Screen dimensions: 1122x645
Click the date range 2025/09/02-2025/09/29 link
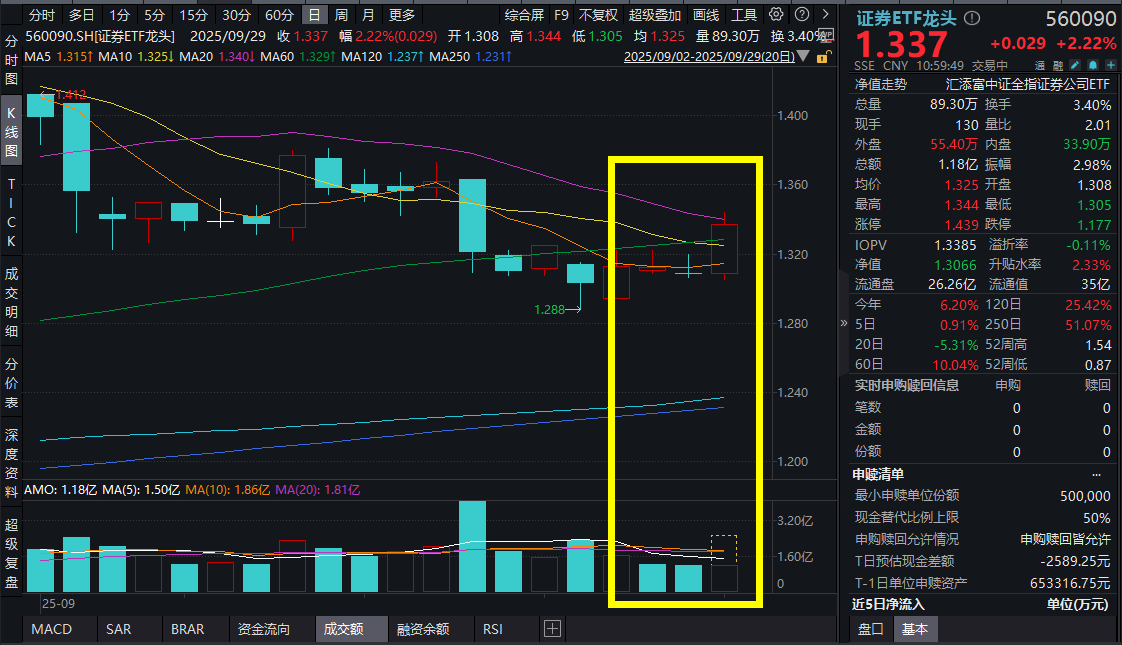[x=709, y=57]
